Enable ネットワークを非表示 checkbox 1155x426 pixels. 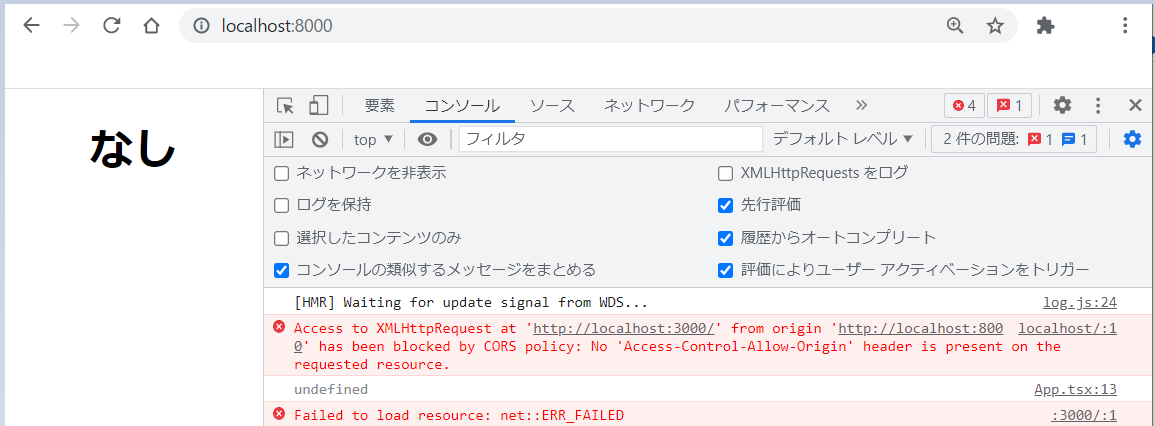(281, 174)
